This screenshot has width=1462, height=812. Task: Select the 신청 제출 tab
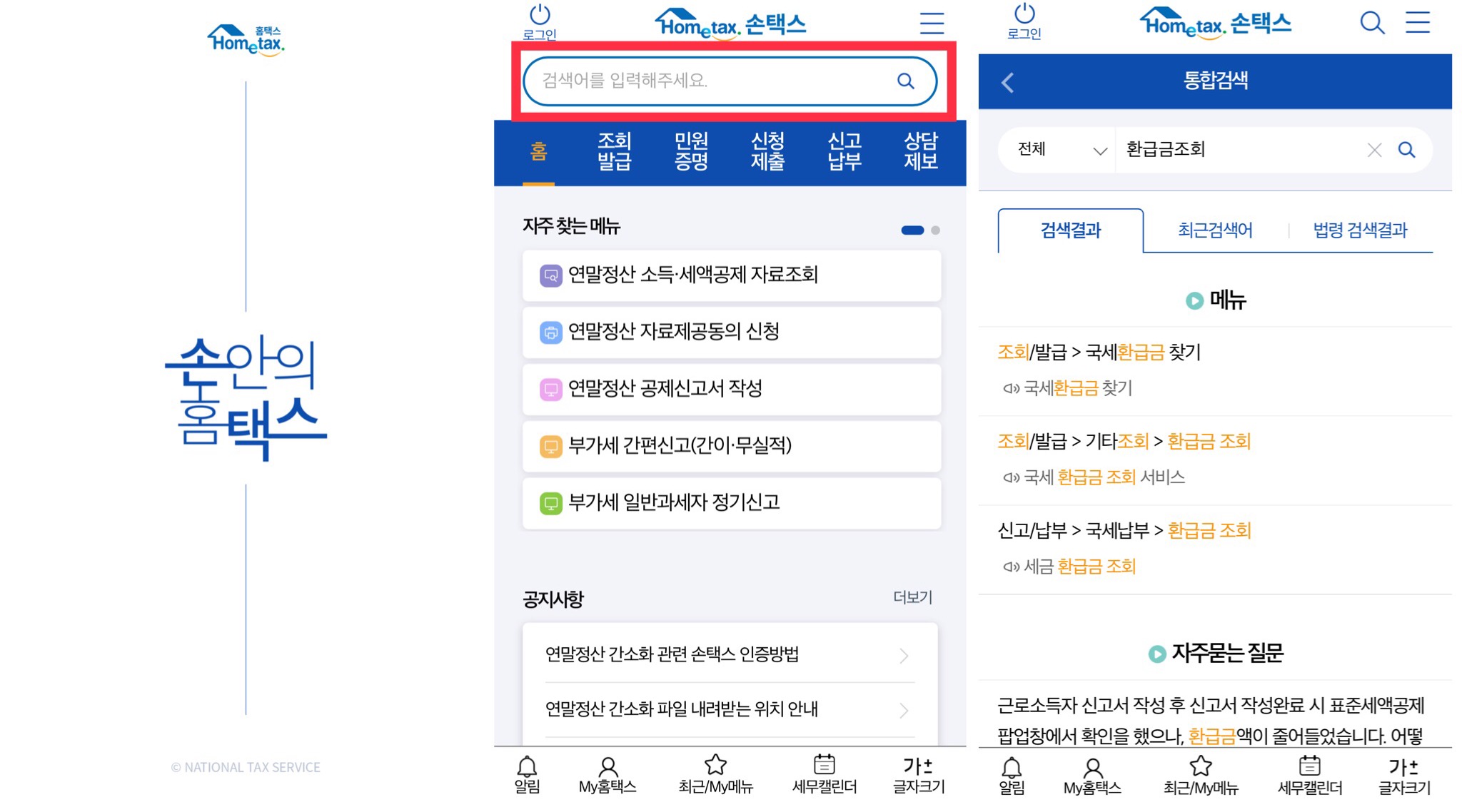coord(767,151)
